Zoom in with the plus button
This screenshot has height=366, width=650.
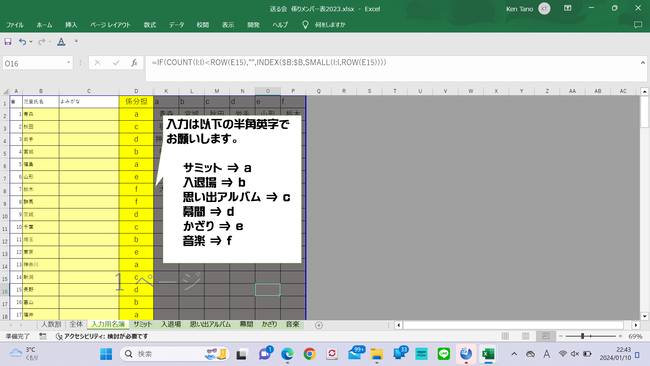coord(621,336)
